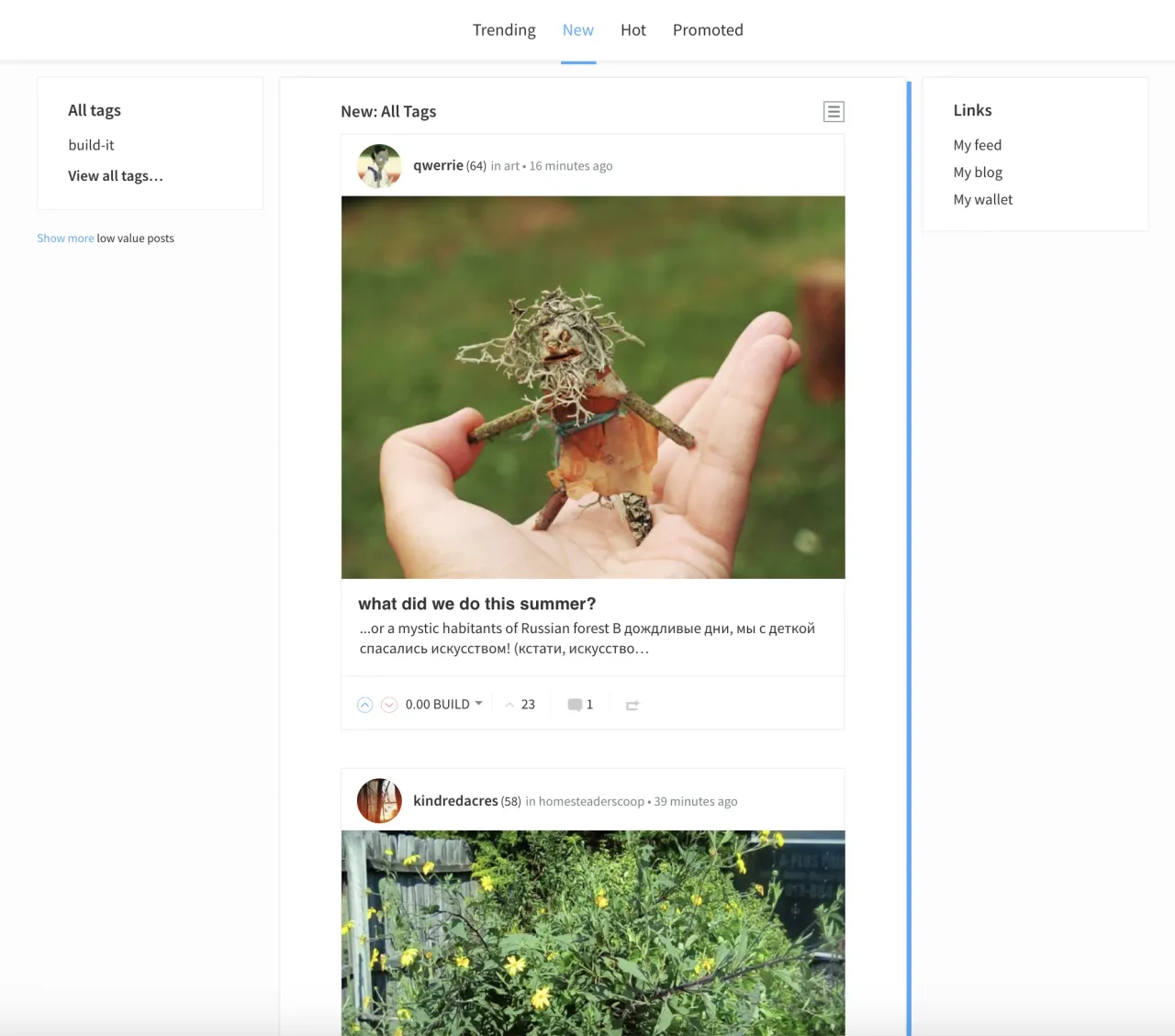Show the 23 votes list
The width and height of the screenshot is (1175, 1036).
tap(520, 705)
